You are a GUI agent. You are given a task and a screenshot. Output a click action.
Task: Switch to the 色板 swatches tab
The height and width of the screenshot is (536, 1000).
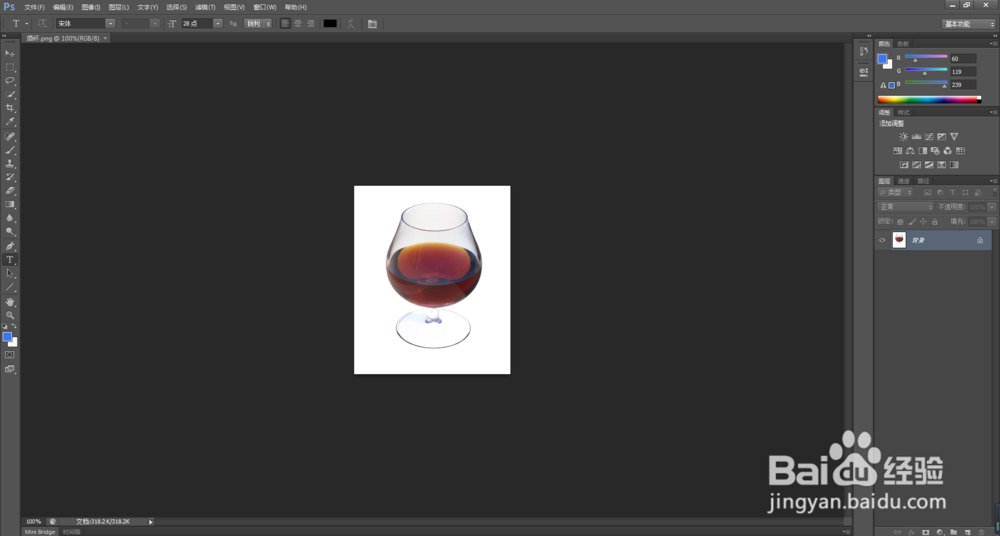pos(903,44)
